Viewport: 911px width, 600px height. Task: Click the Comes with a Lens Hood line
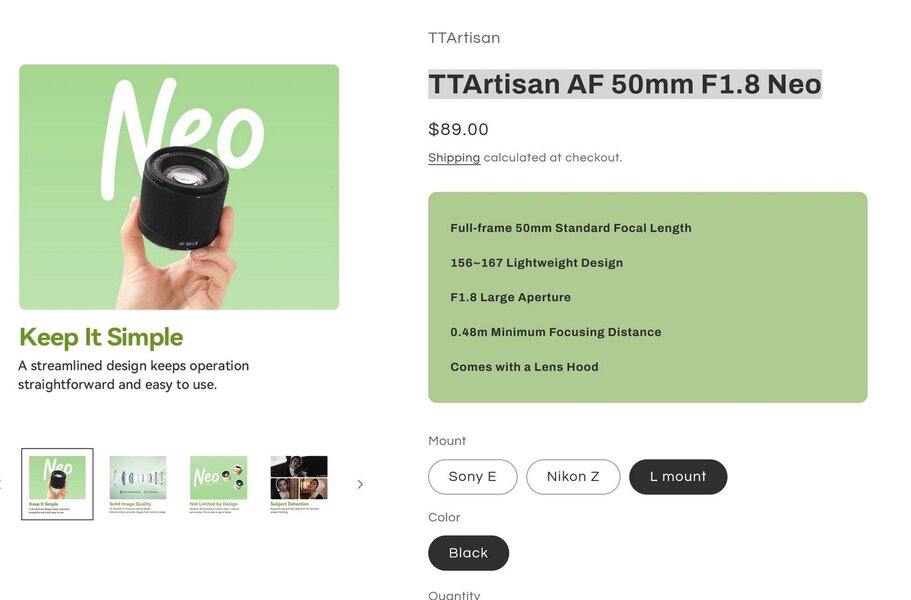tap(524, 367)
